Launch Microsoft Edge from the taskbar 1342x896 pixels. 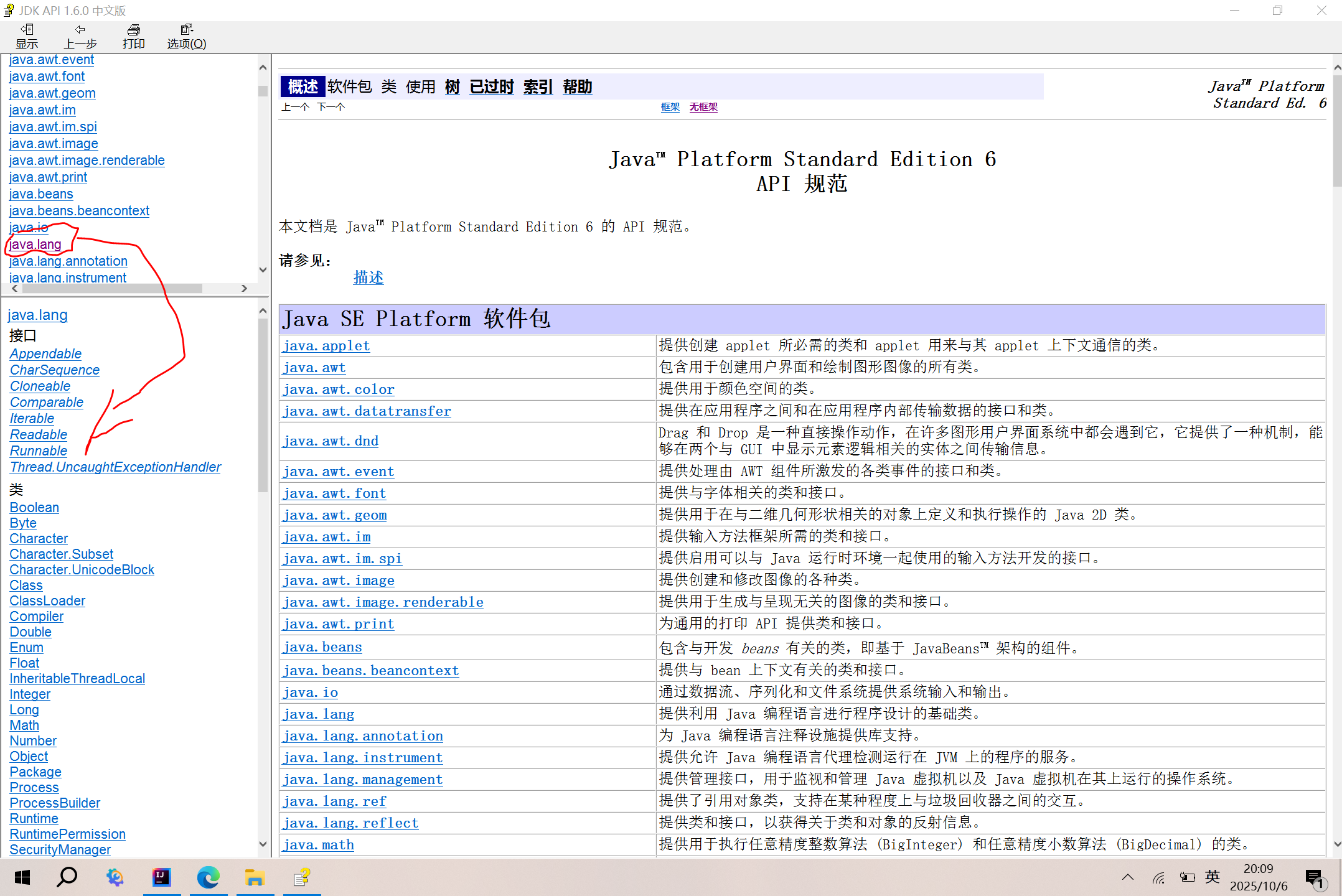coord(208,877)
